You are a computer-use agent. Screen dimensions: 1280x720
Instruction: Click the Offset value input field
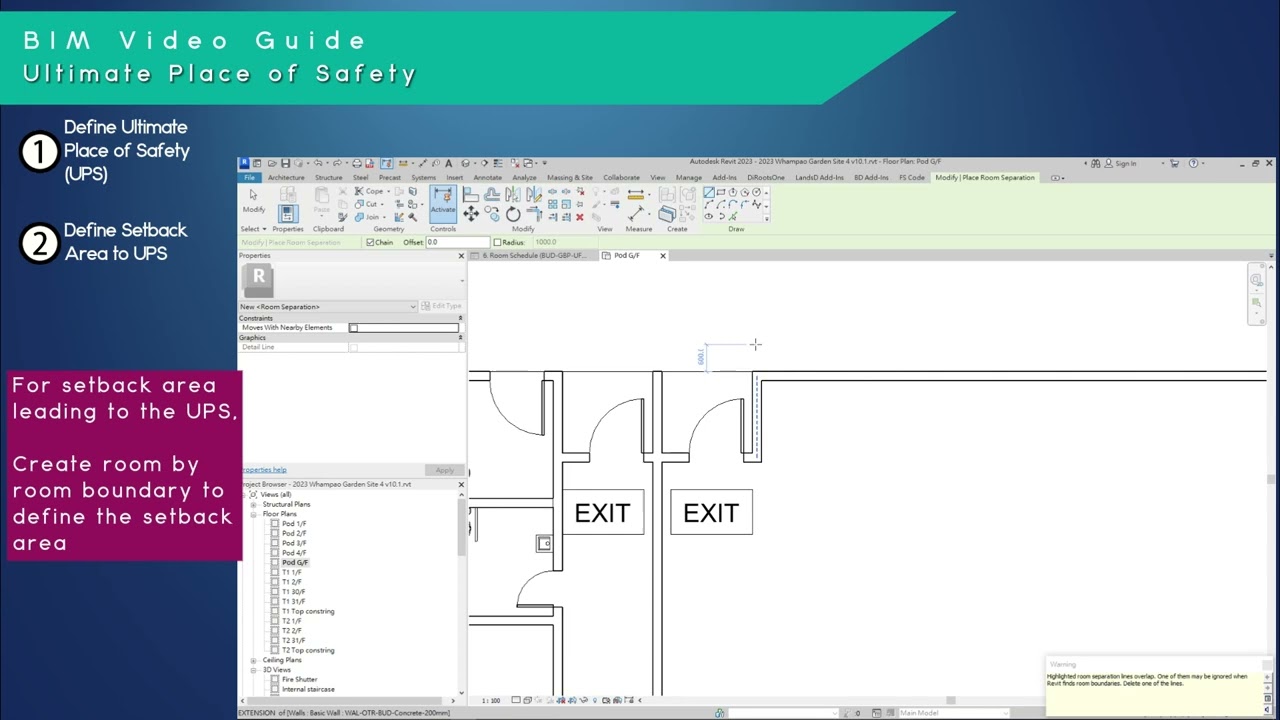(457, 242)
